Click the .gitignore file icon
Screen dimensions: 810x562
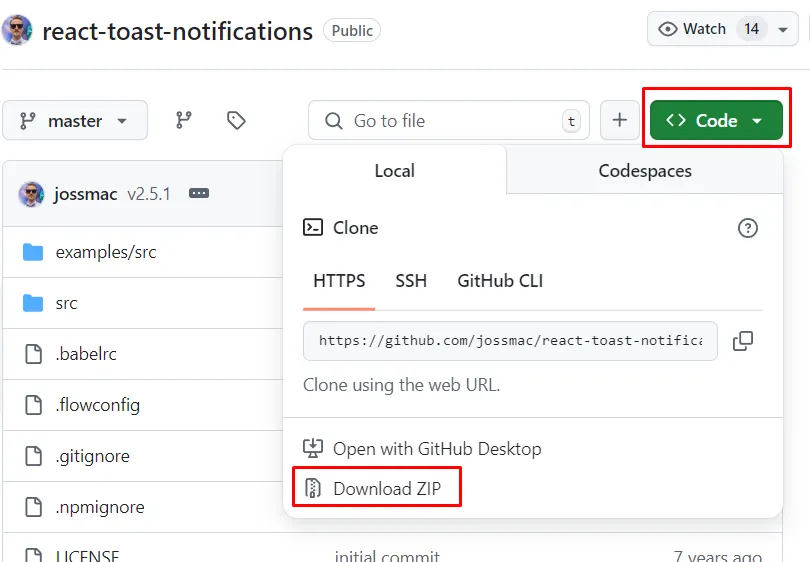pos(34,456)
